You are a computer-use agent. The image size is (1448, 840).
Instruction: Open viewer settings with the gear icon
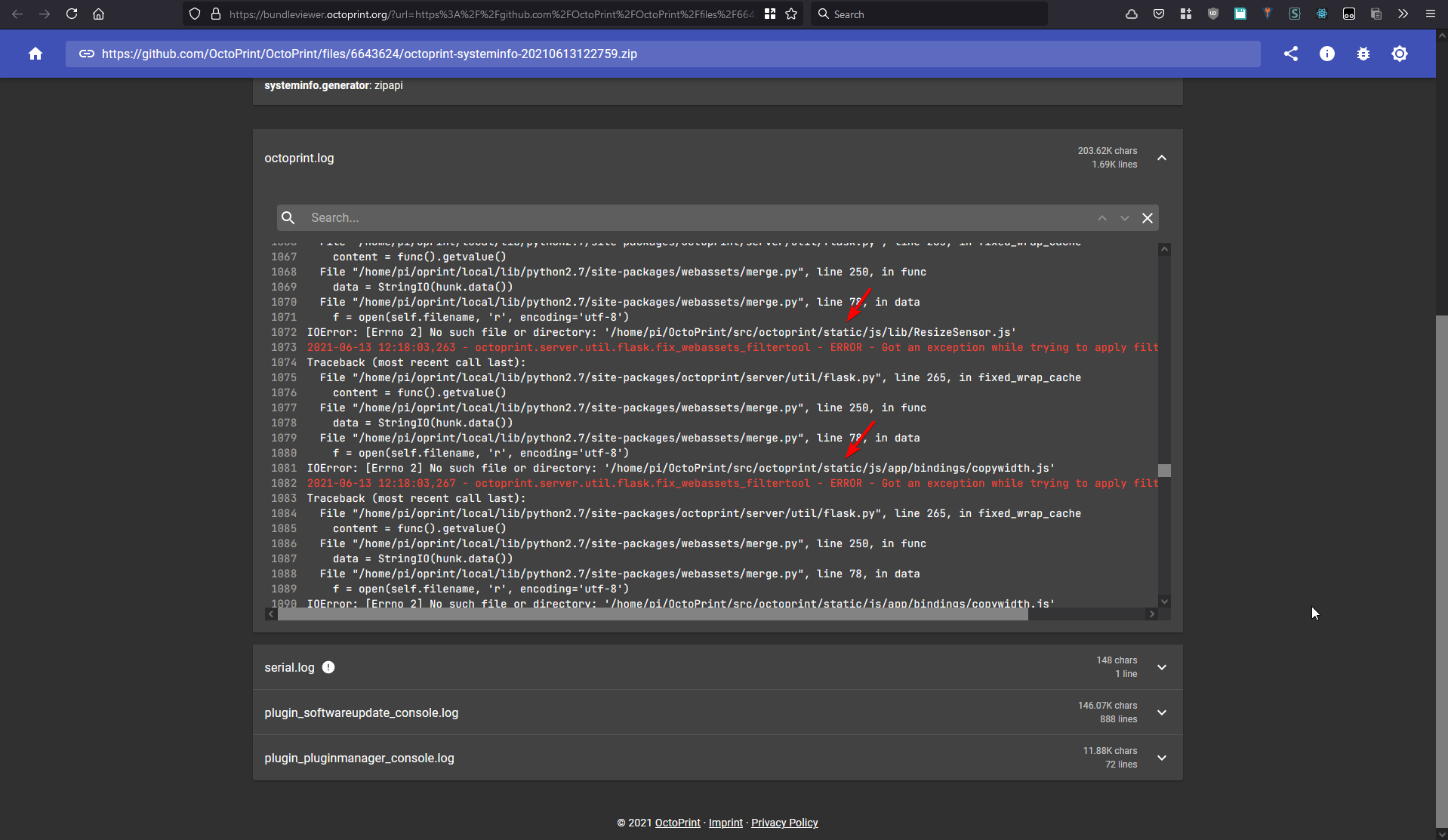(x=1400, y=54)
